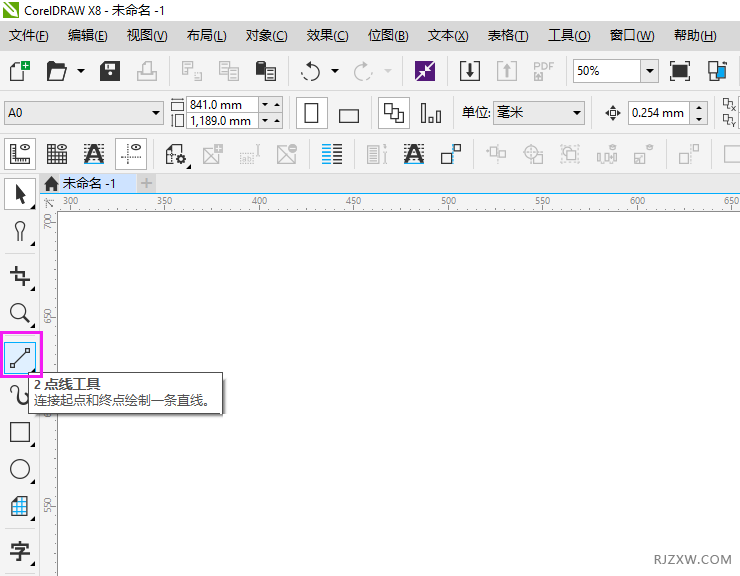This screenshot has width=740, height=576.
Task: Open the 对象(C) menu
Action: pos(266,35)
